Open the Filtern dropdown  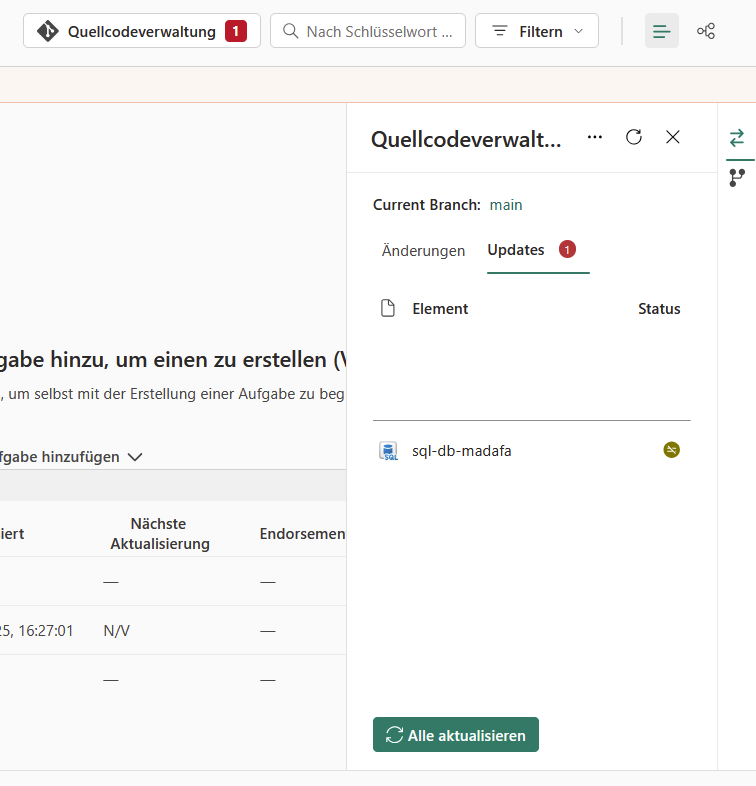coord(537,31)
